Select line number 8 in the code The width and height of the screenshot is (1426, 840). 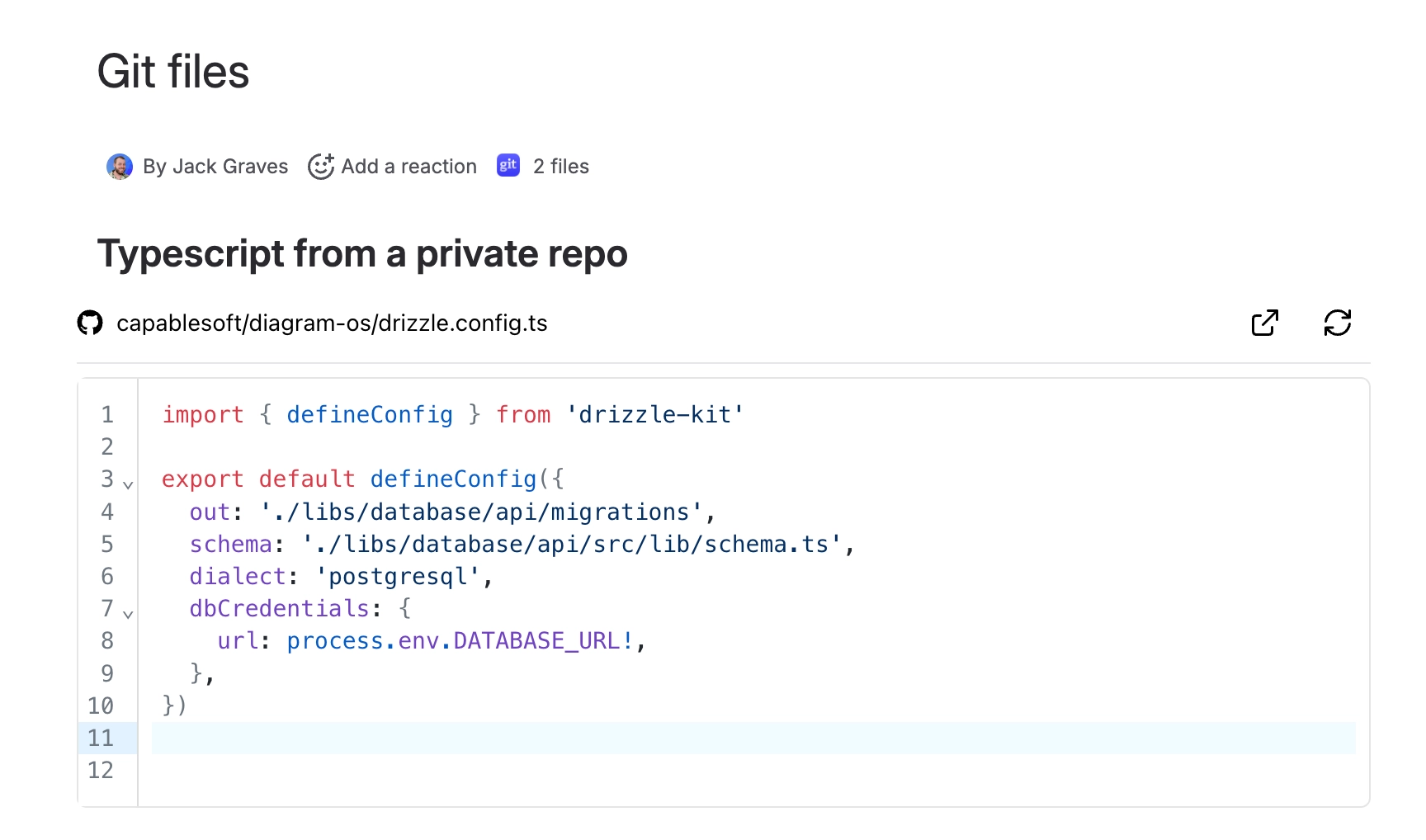pyautogui.click(x=106, y=641)
